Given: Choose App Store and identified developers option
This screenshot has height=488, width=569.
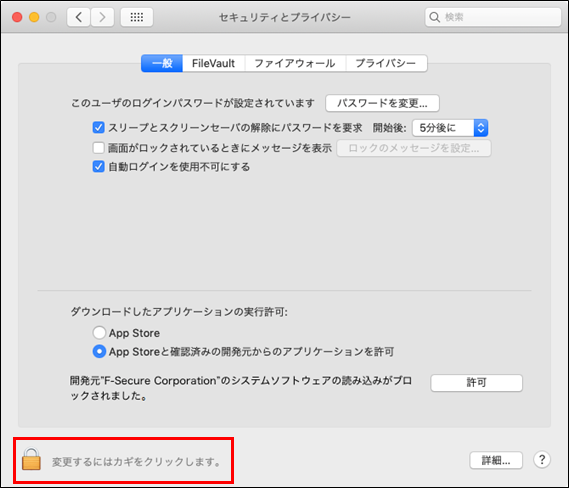Looking at the screenshot, I should [x=99, y=351].
